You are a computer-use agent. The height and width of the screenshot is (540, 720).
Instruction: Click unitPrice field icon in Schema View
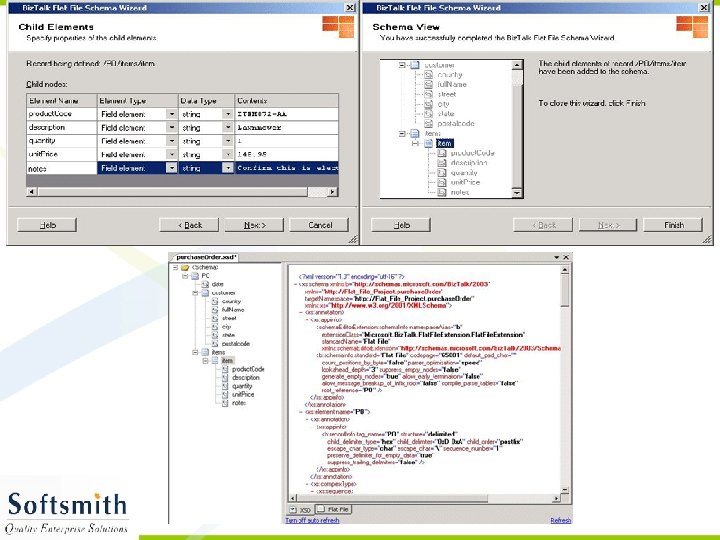point(442,182)
